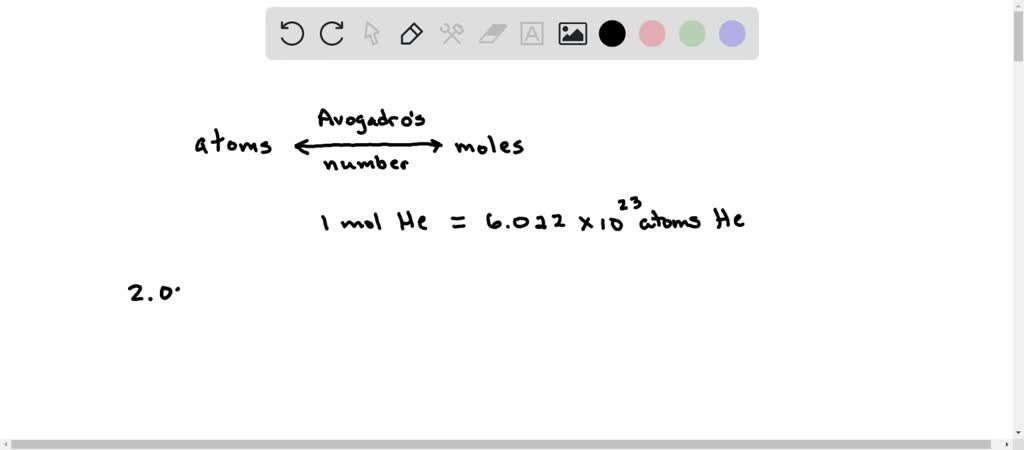Click the vertical scrollbar down arrow
This screenshot has width=1024, height=450.
[x=1018, y=432]
